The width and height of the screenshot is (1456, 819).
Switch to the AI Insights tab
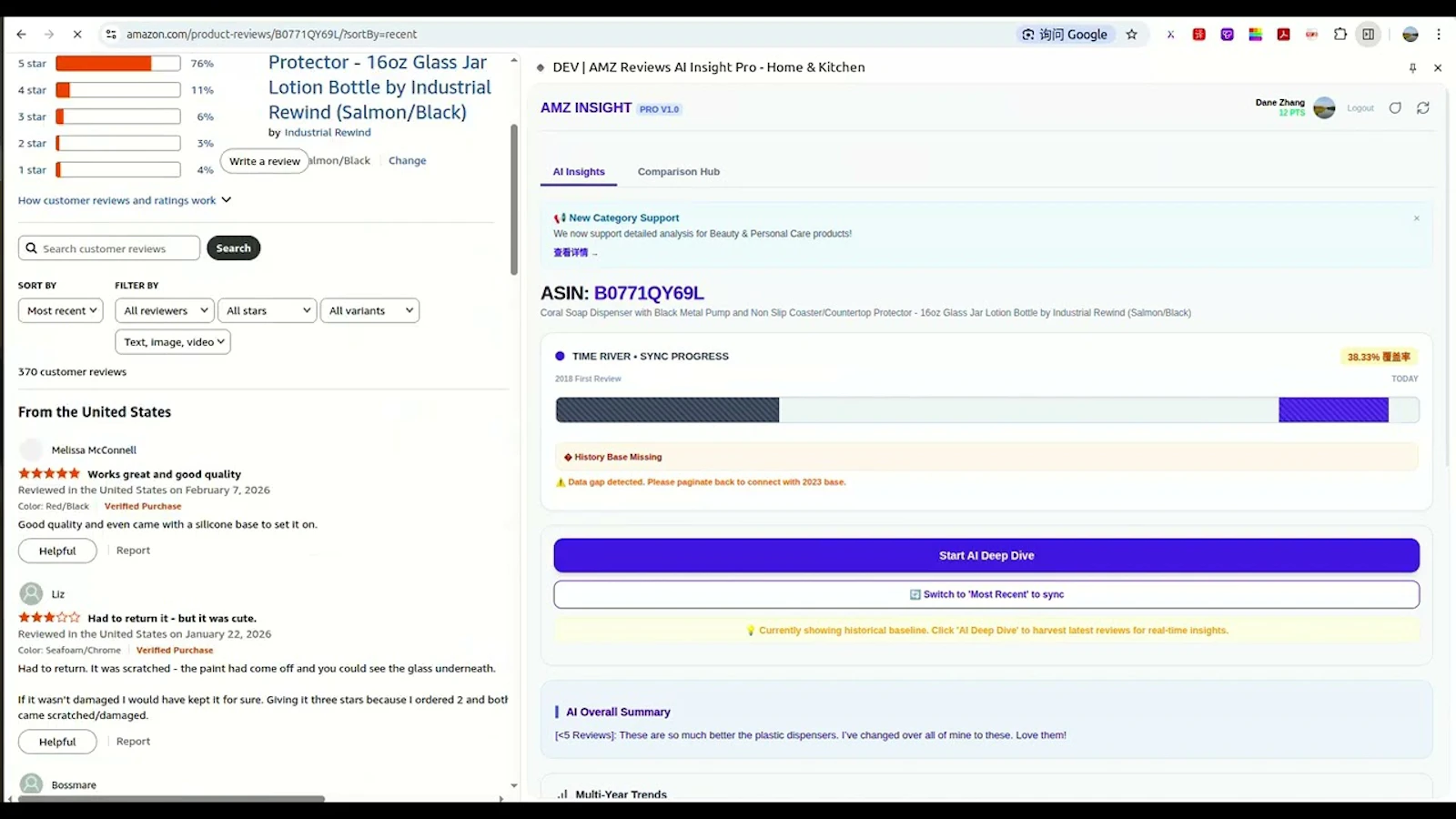[x=579, y=172]
